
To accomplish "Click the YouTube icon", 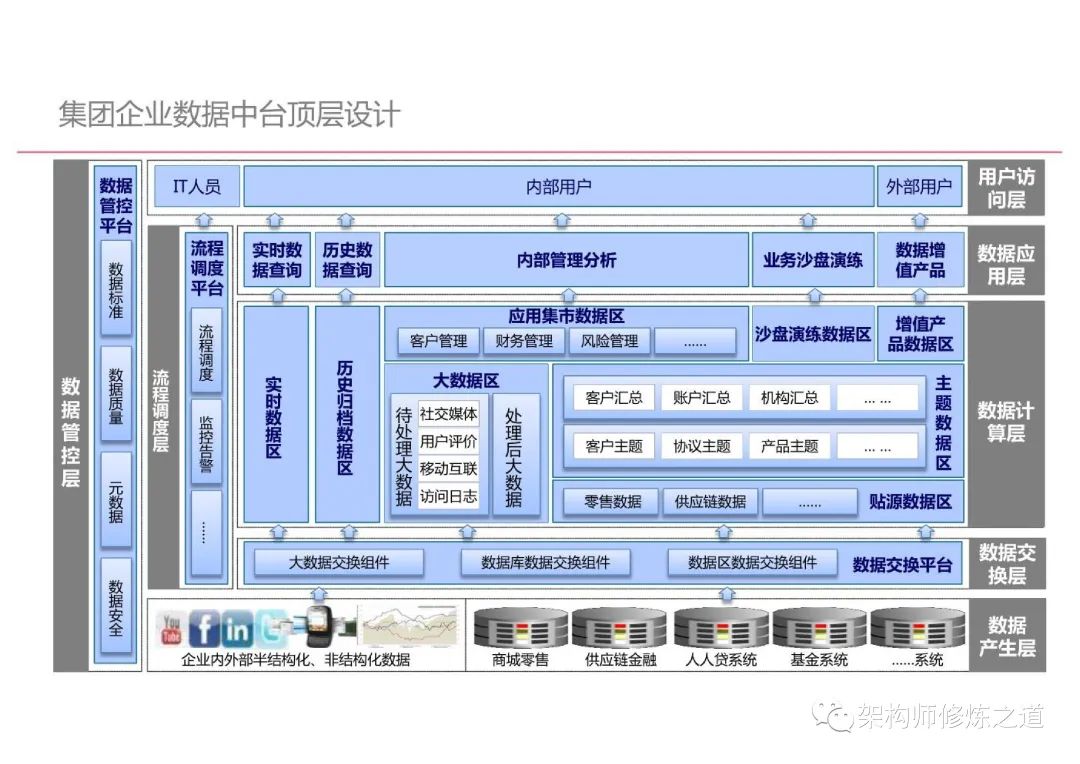I will coord(171,629).
